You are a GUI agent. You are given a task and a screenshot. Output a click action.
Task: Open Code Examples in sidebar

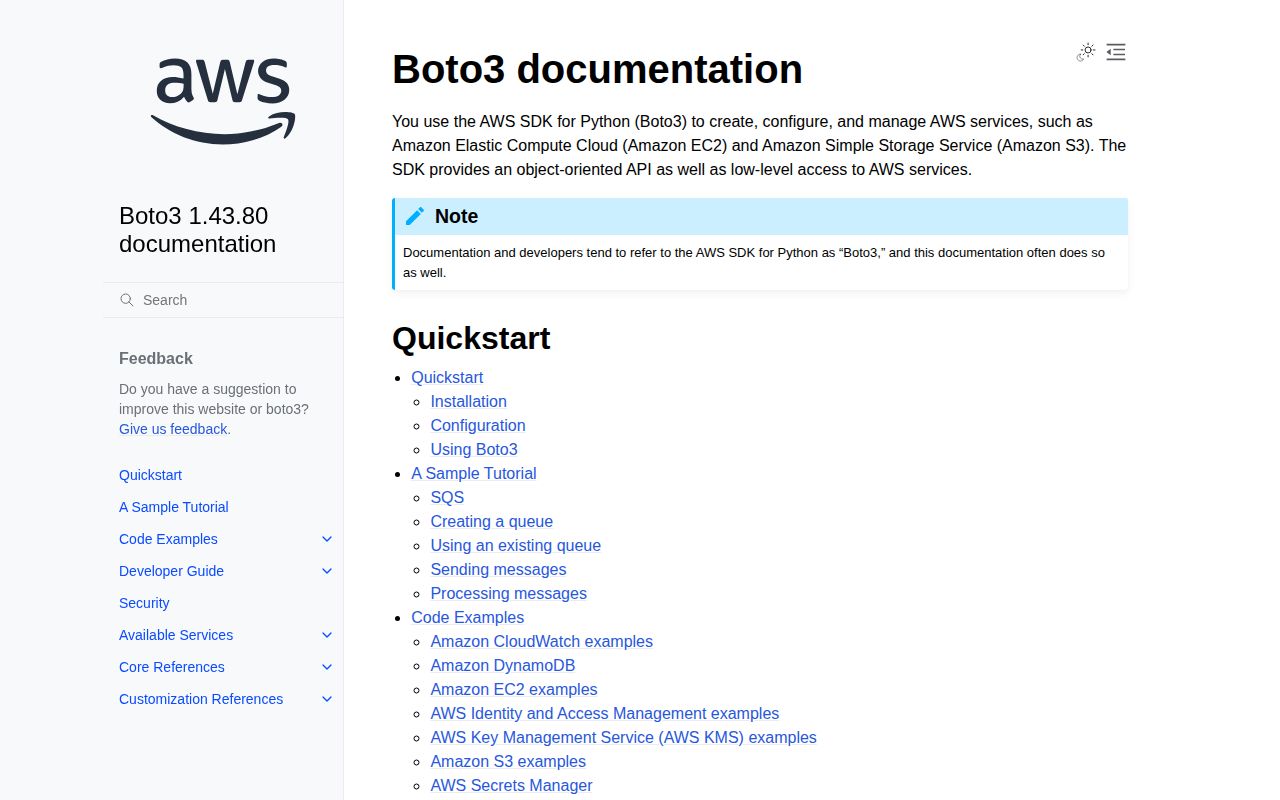[x=168, y=539]
